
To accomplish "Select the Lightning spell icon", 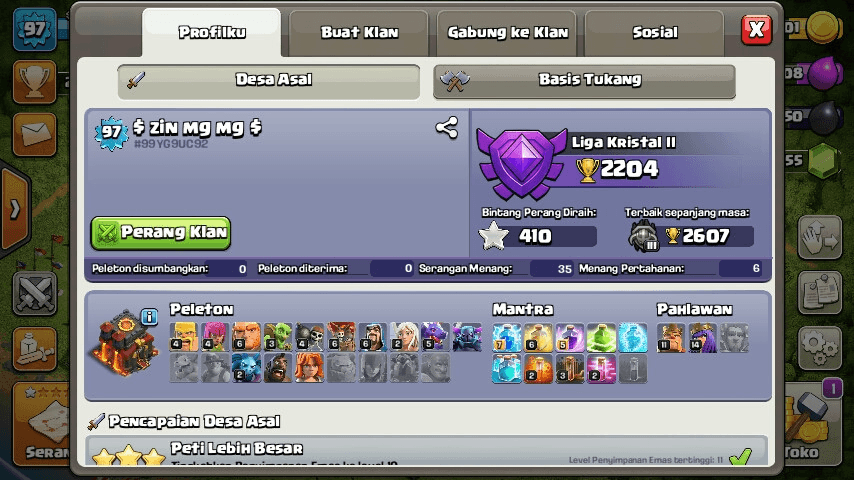I will point(507,337).
